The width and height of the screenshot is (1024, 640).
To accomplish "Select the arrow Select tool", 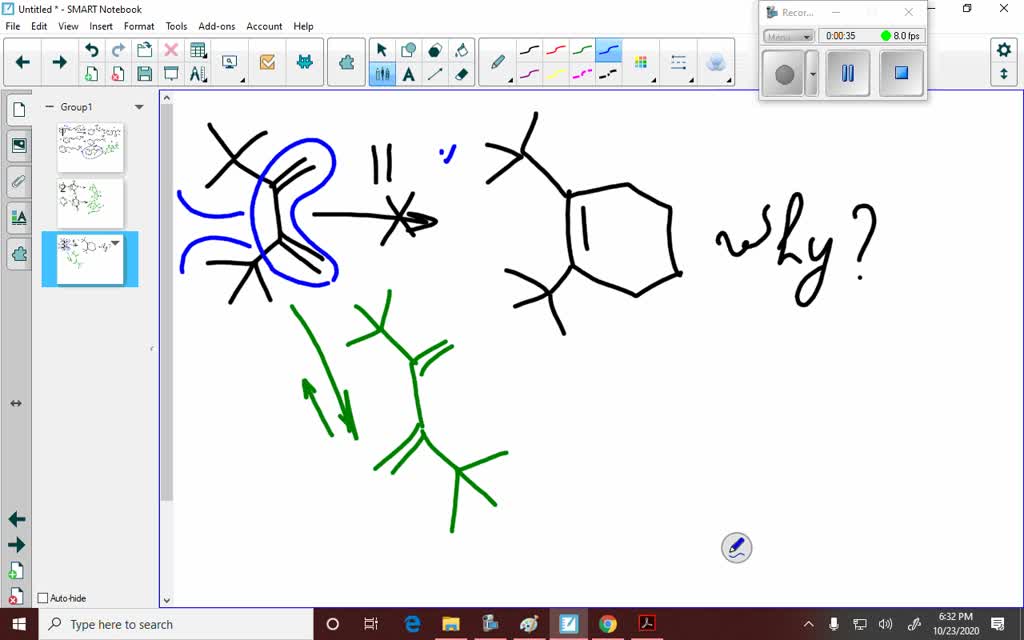I will click(x=381, y=47).
